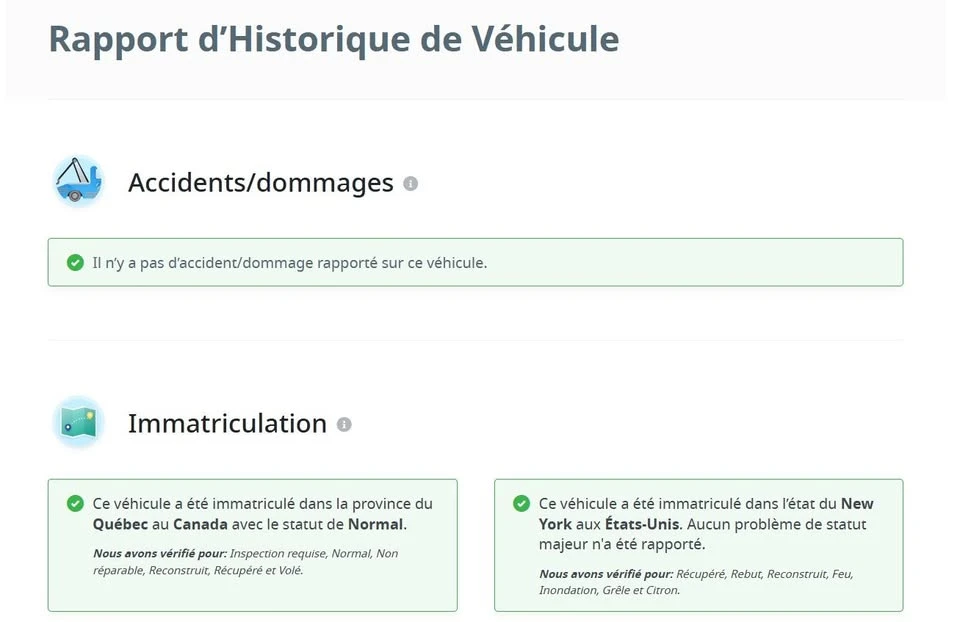
Task: Click the map icon for Immatriculation
Action: pos(78,422)
